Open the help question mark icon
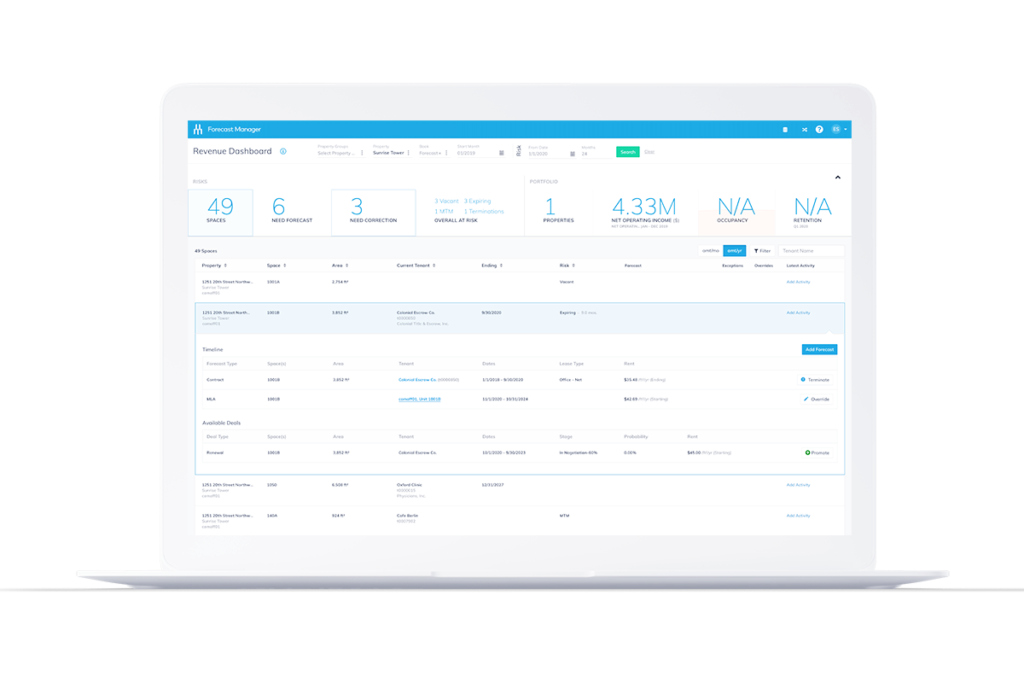This screenshot has height=683, width=1024. click(x=819, y=129)
